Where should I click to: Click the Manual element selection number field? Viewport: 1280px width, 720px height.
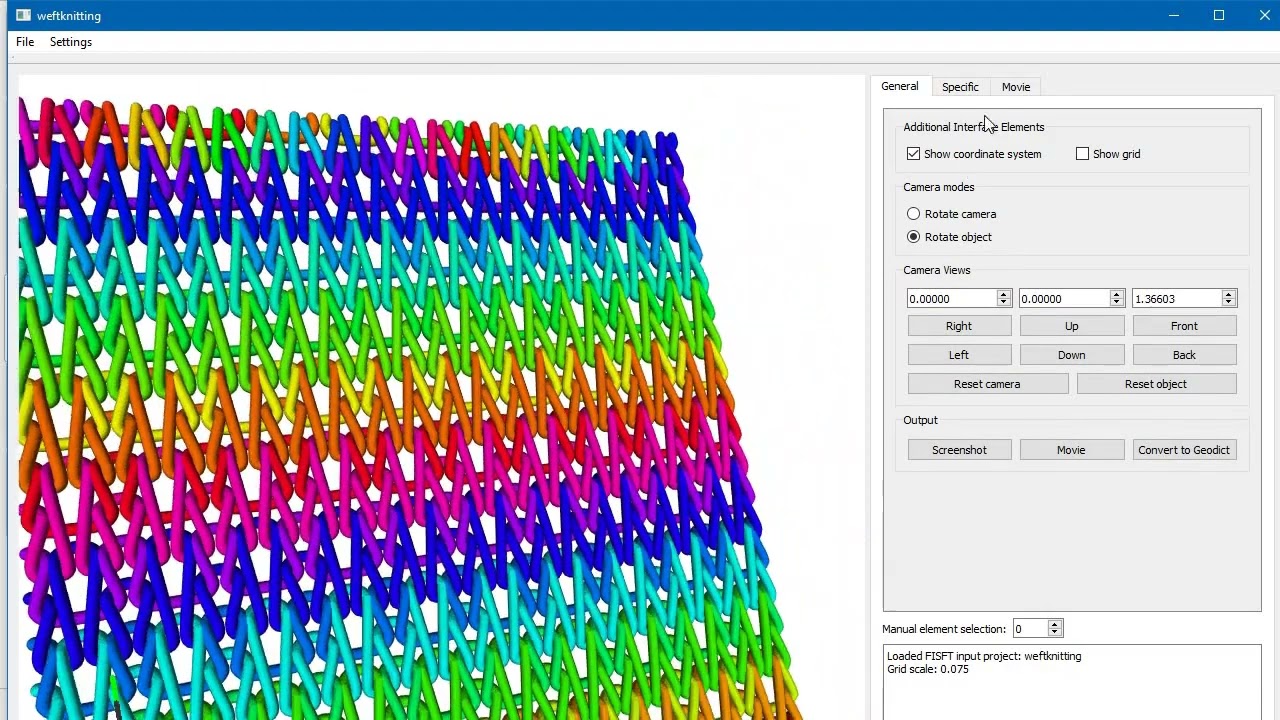(x=1029, y=629)
